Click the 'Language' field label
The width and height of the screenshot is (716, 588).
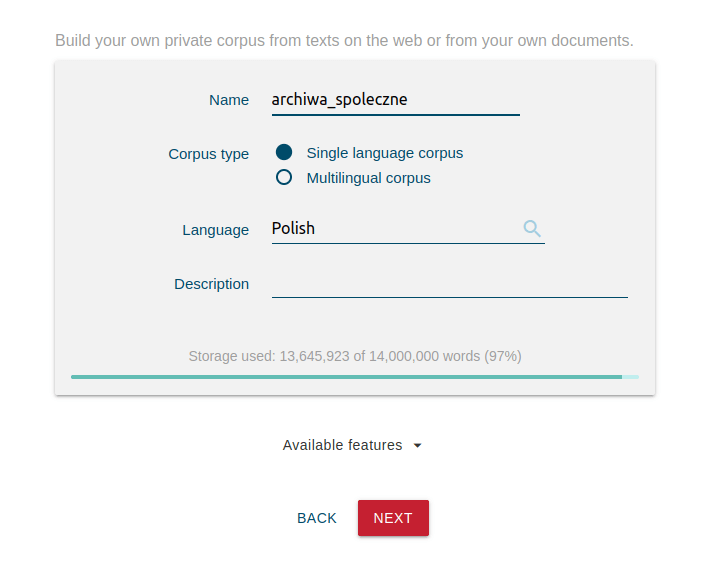pos(216,230)
